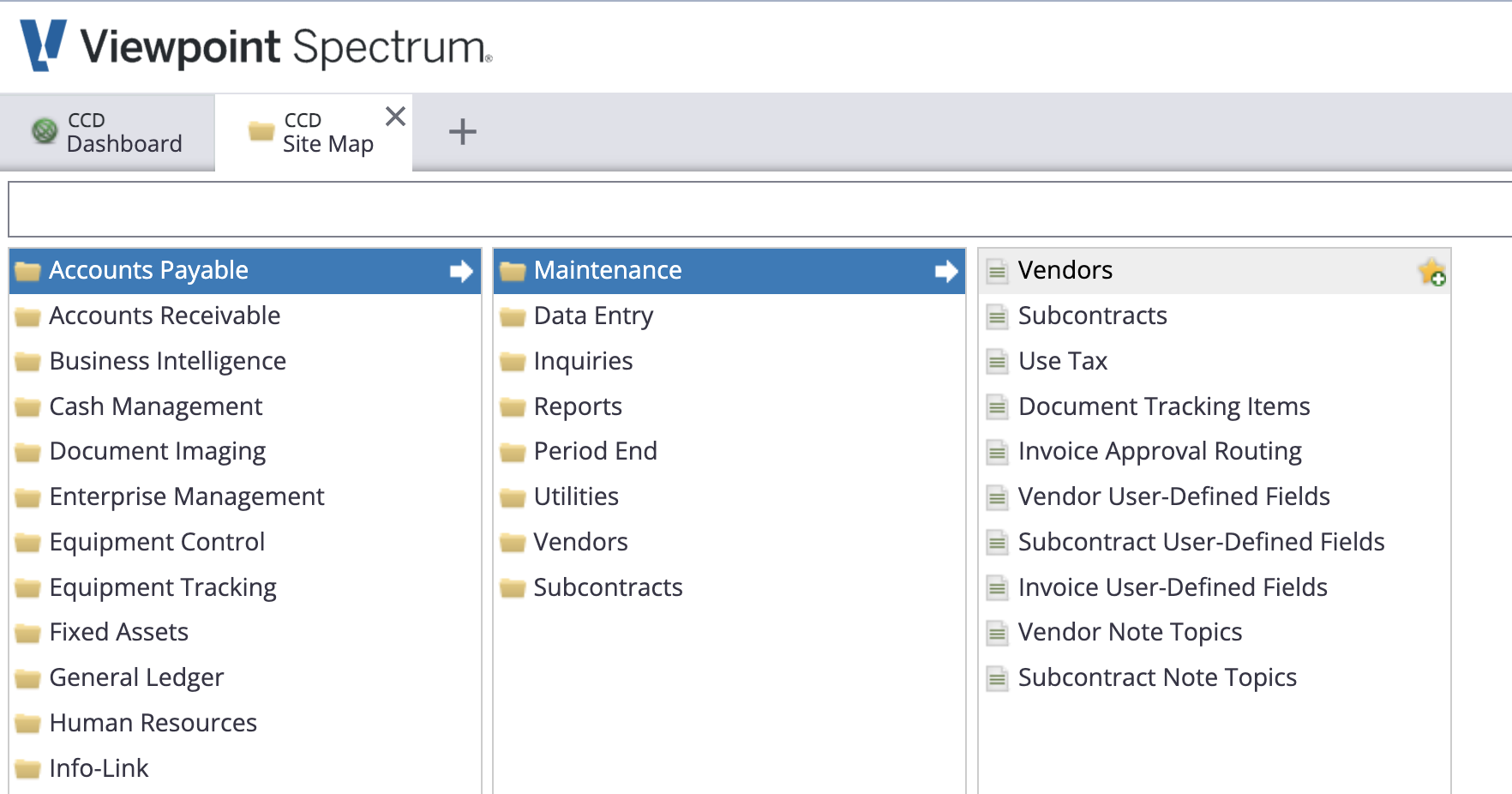Click folder icon beside Human Resources
1512x794 pixels.
(x=27, y=725)
